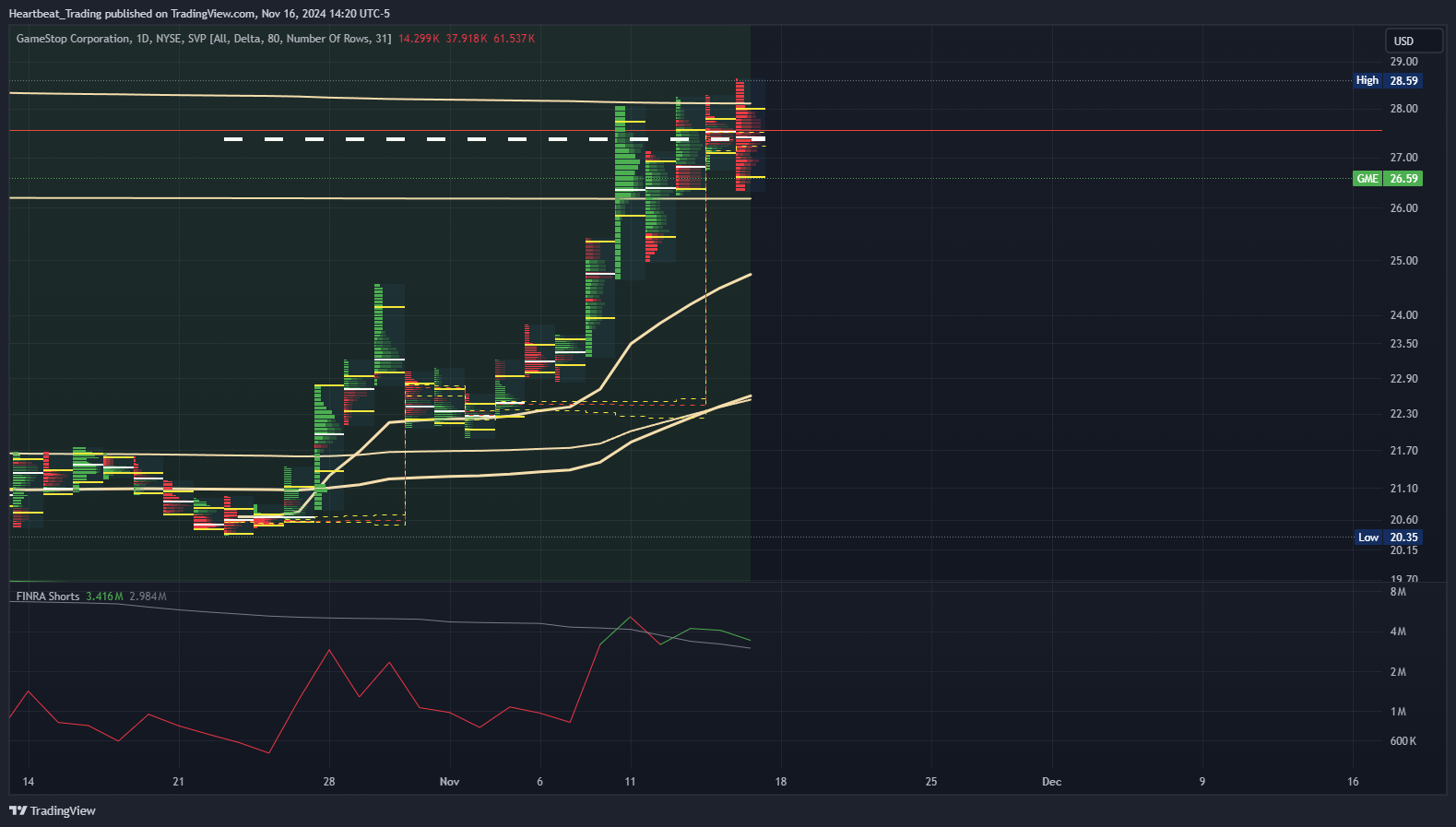Click the 600K shorts scale label

[x=1403, y=741]
